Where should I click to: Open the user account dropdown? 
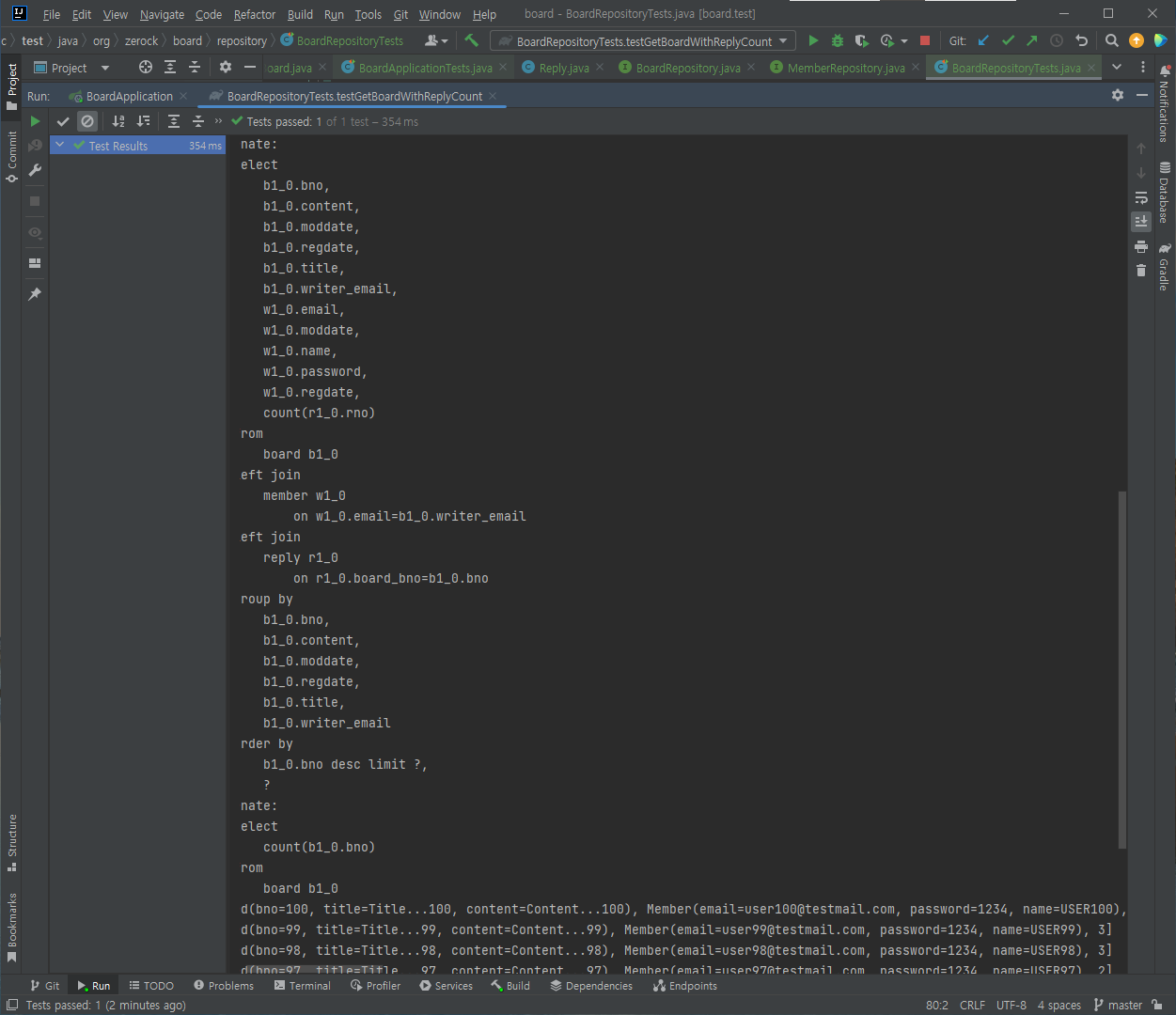[x=436, y=40]
